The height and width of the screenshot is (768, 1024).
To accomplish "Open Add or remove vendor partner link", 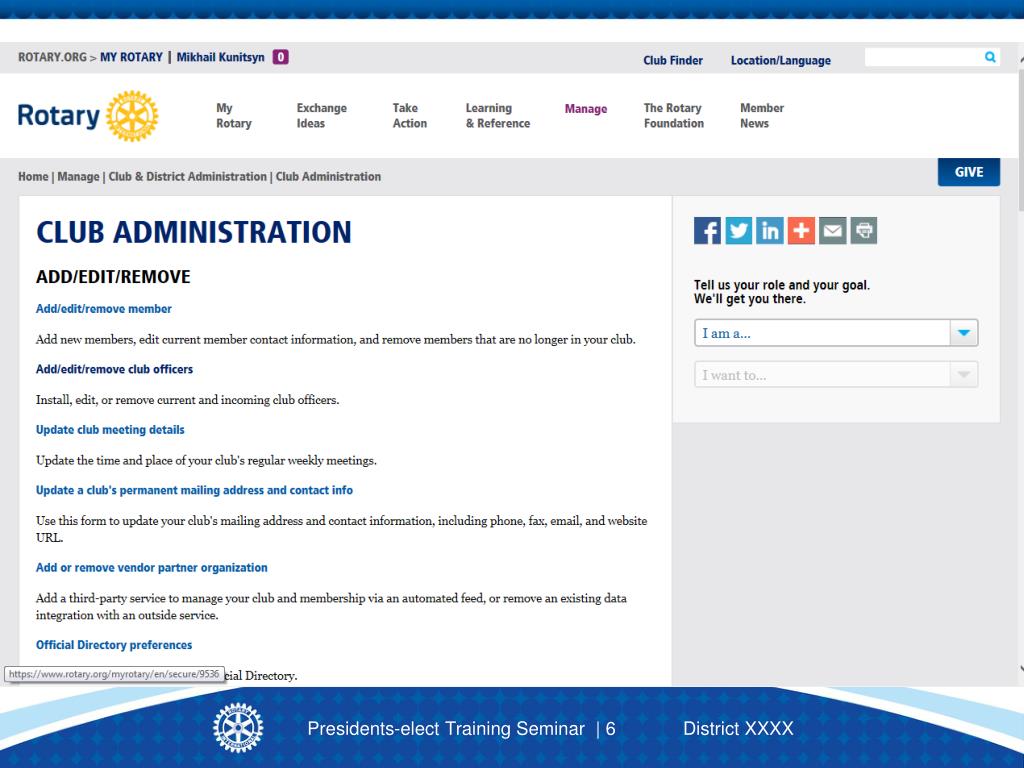I will point(152,568).
